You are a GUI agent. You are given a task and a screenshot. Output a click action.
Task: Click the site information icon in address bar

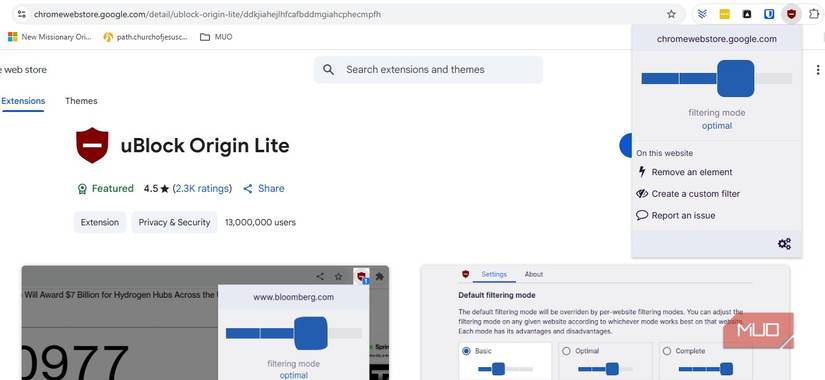22,14
